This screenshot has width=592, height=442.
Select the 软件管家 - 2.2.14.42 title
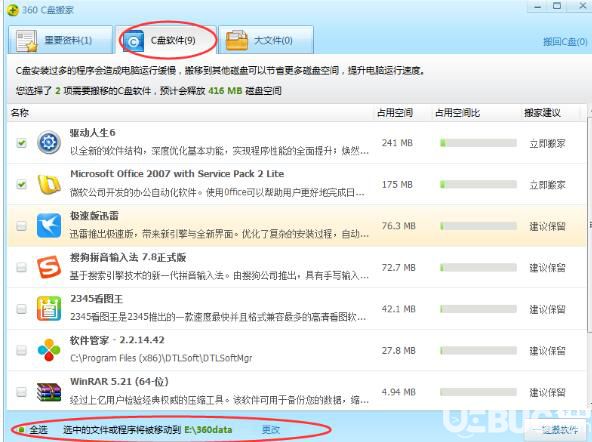tap(117, 340)
